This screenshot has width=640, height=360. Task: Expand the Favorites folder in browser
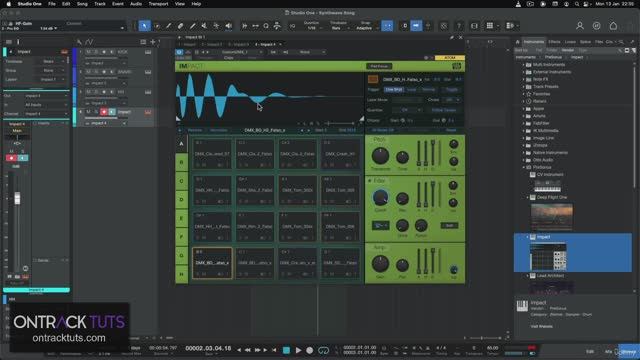pyautogui.click(x=524, y=94)
